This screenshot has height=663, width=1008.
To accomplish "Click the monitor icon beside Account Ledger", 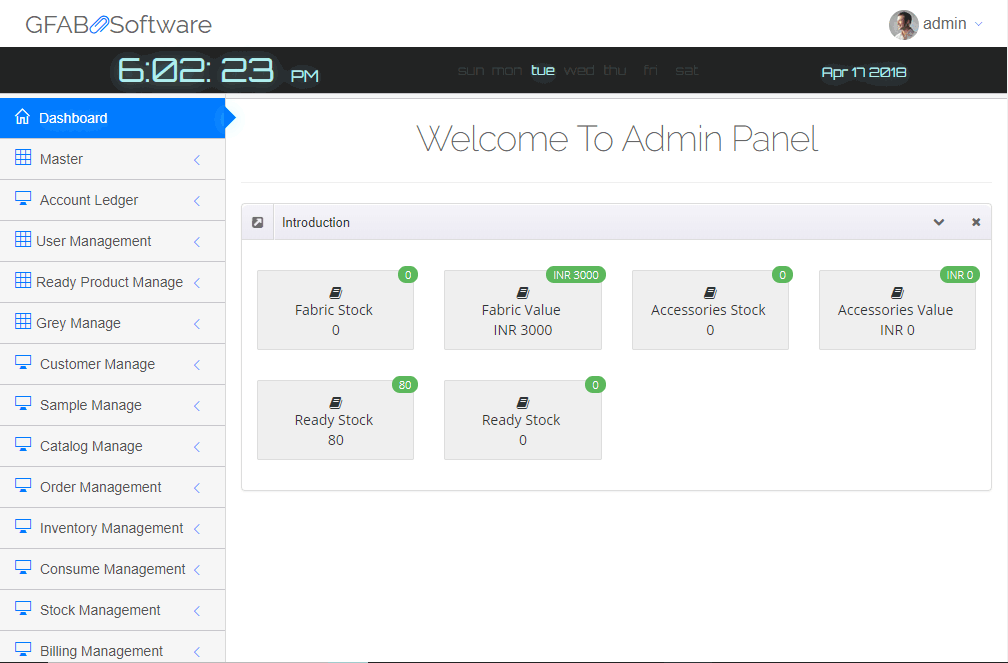I will coord(23,199).
